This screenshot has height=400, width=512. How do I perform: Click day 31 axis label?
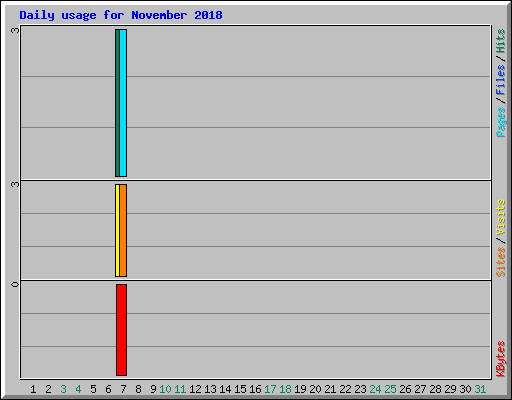click(480, 389)
